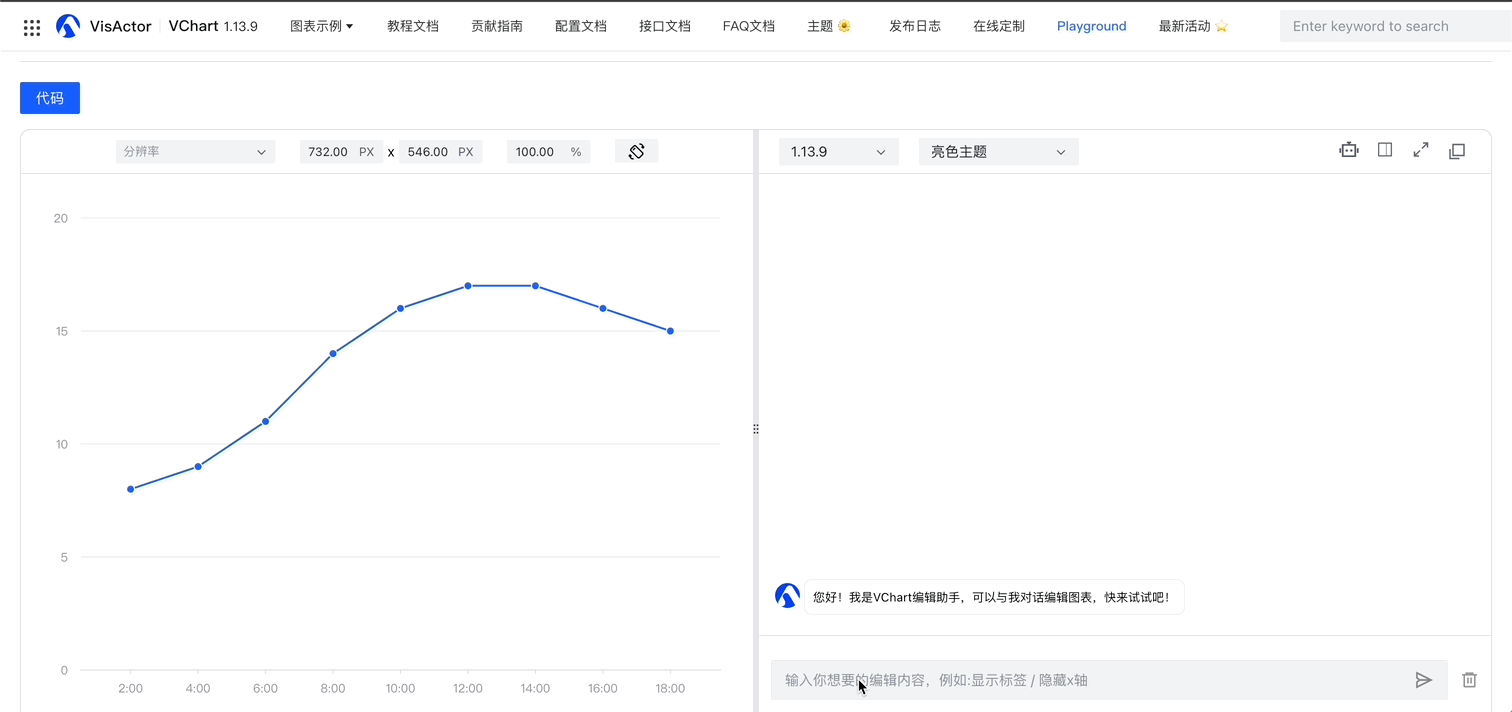Clear chat with trash icon
This screenshot has width=1512, height=712.
click(1469, 680)
